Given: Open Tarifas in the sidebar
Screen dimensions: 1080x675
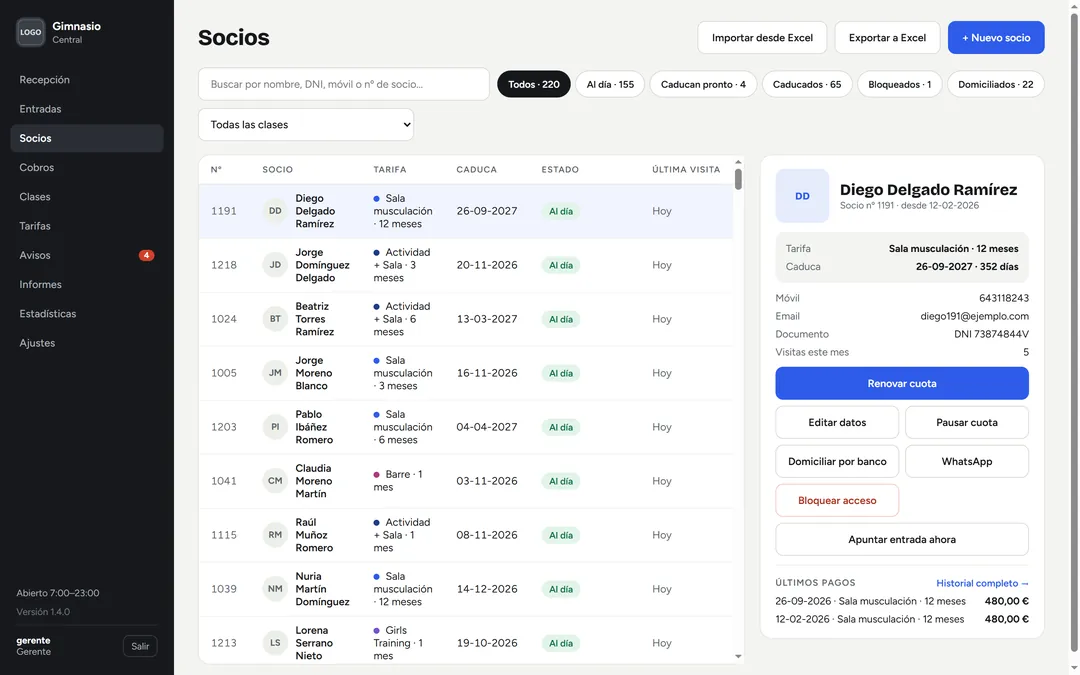Looking at the screenshot, I should [x=87, y=226].
